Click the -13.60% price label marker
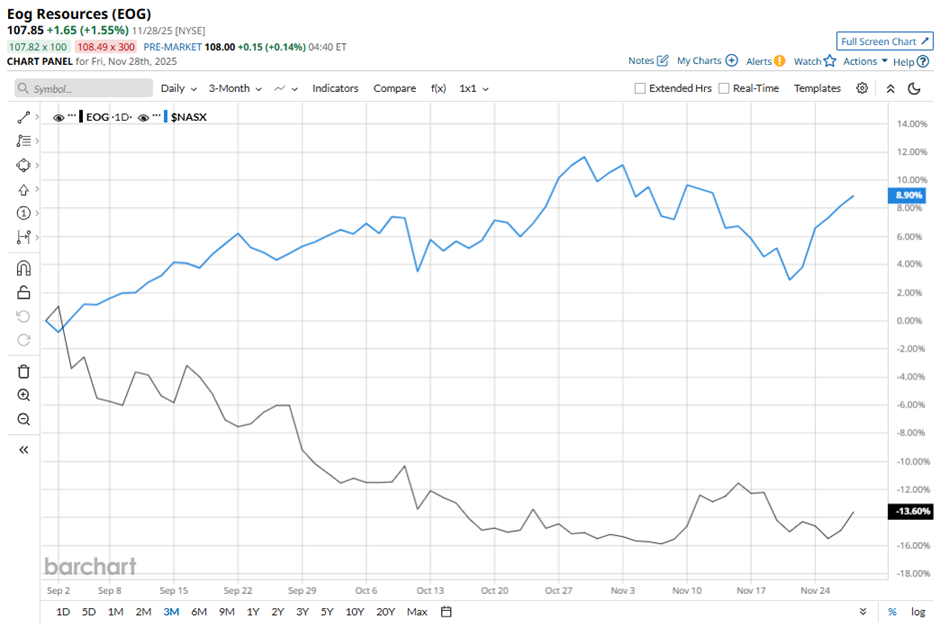Screen dimensions: 940x628 (910, 511)
